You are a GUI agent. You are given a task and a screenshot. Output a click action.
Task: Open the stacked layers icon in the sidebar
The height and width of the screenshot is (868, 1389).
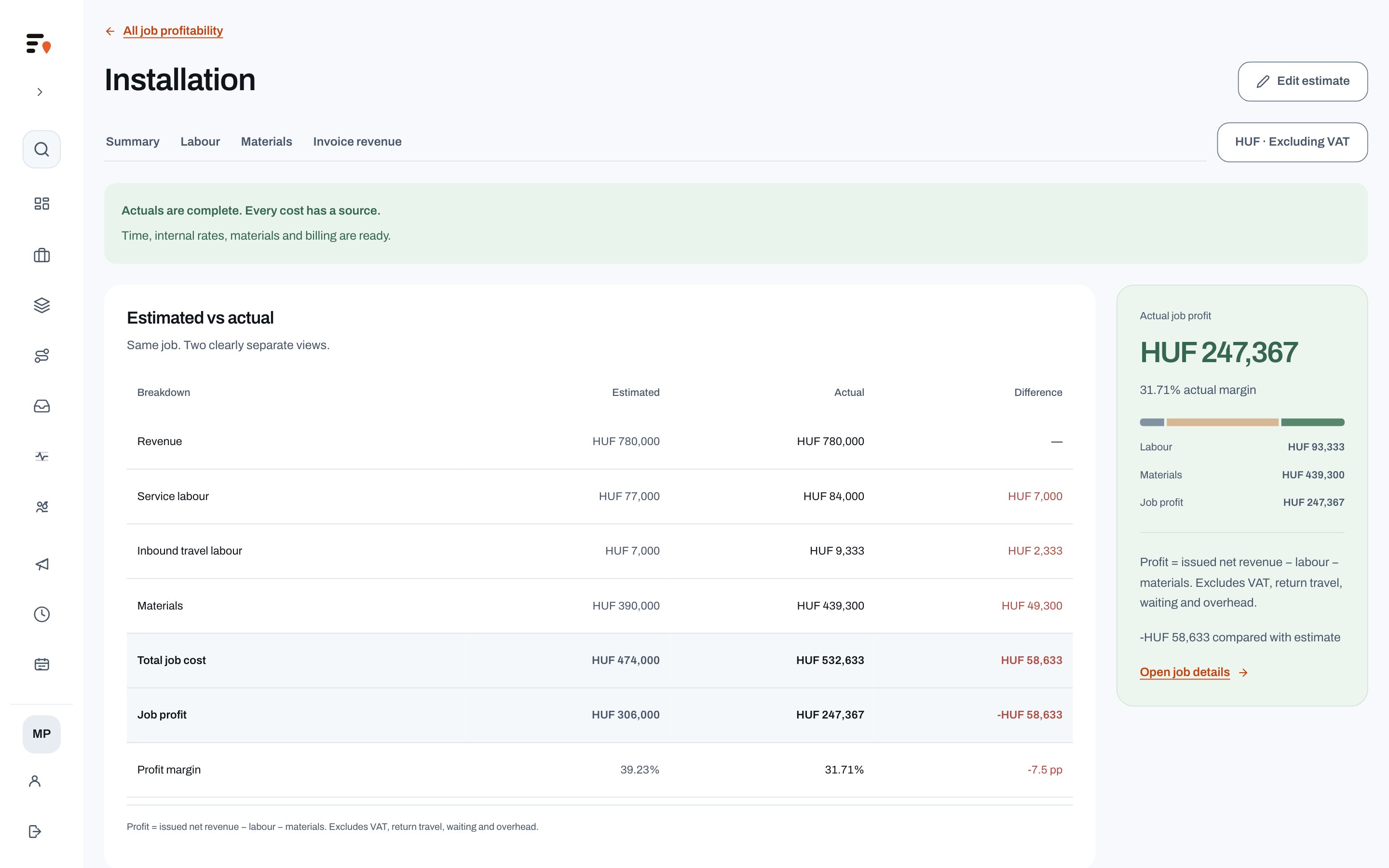(x=41, y=305)
